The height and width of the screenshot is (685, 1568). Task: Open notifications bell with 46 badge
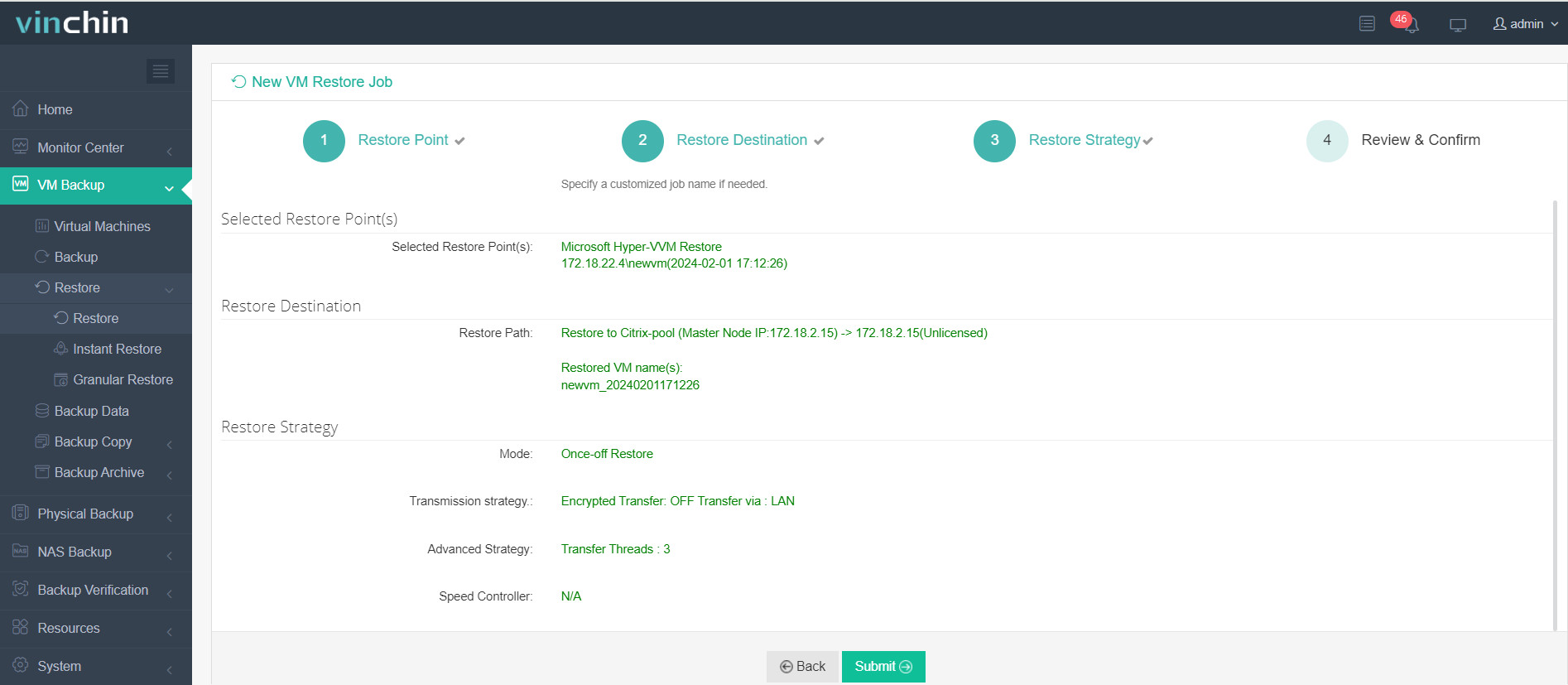[1407, 22]
